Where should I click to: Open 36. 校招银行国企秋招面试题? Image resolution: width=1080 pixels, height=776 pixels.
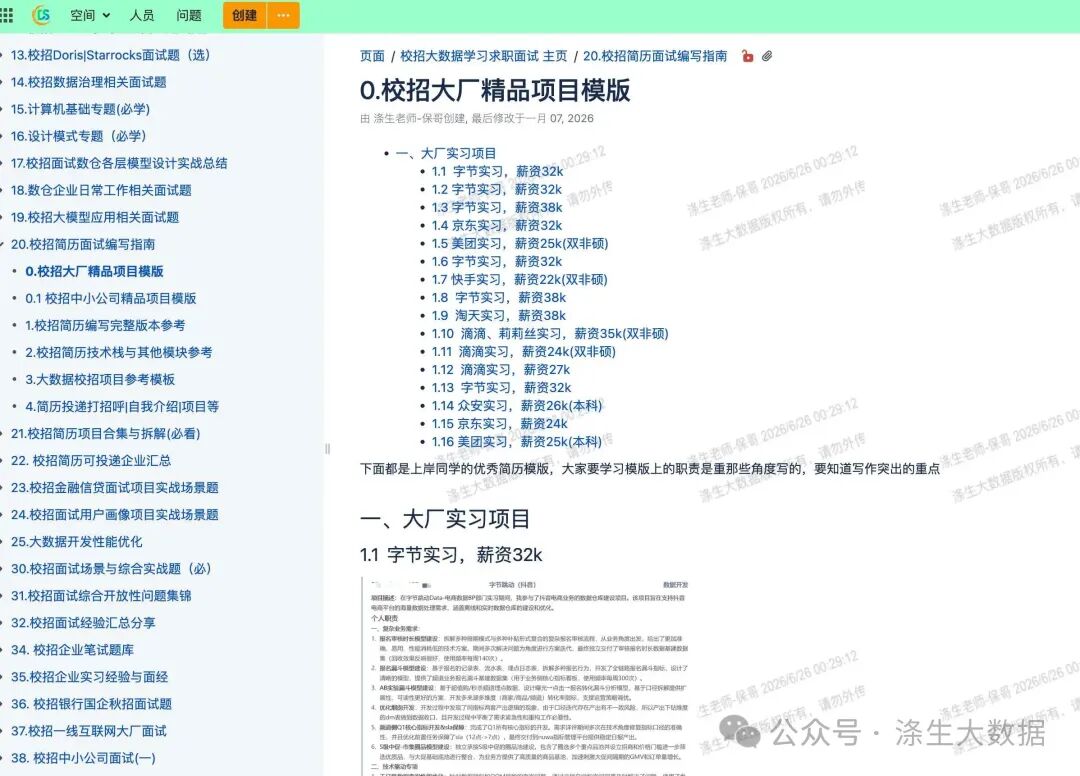[91, 704]
